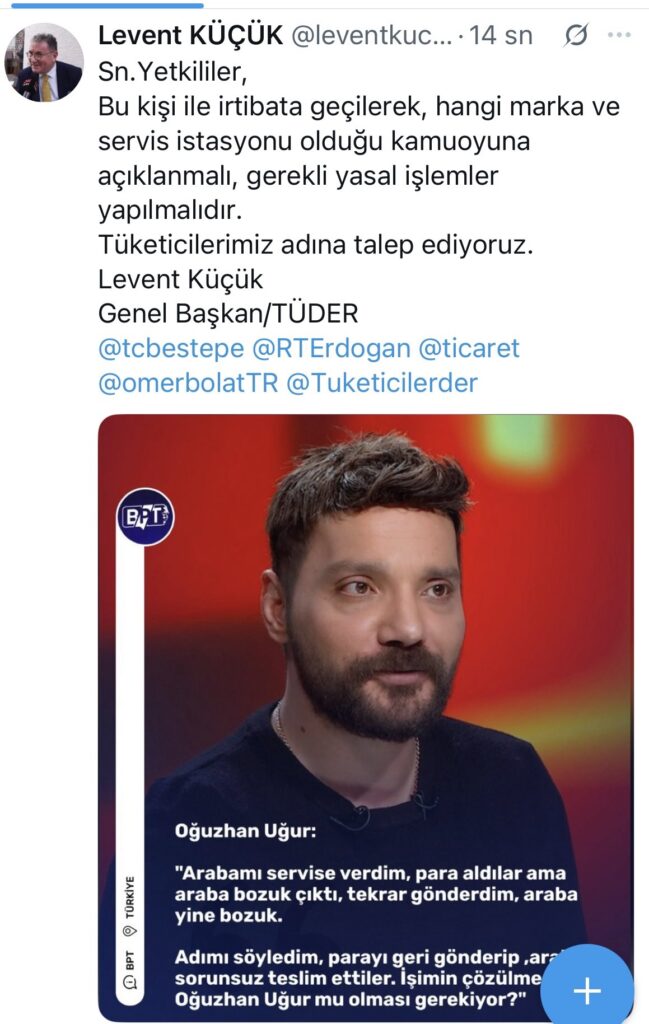
Task: Open the @Tuketicilerder mention link
Action: click(x=382, y=382)
